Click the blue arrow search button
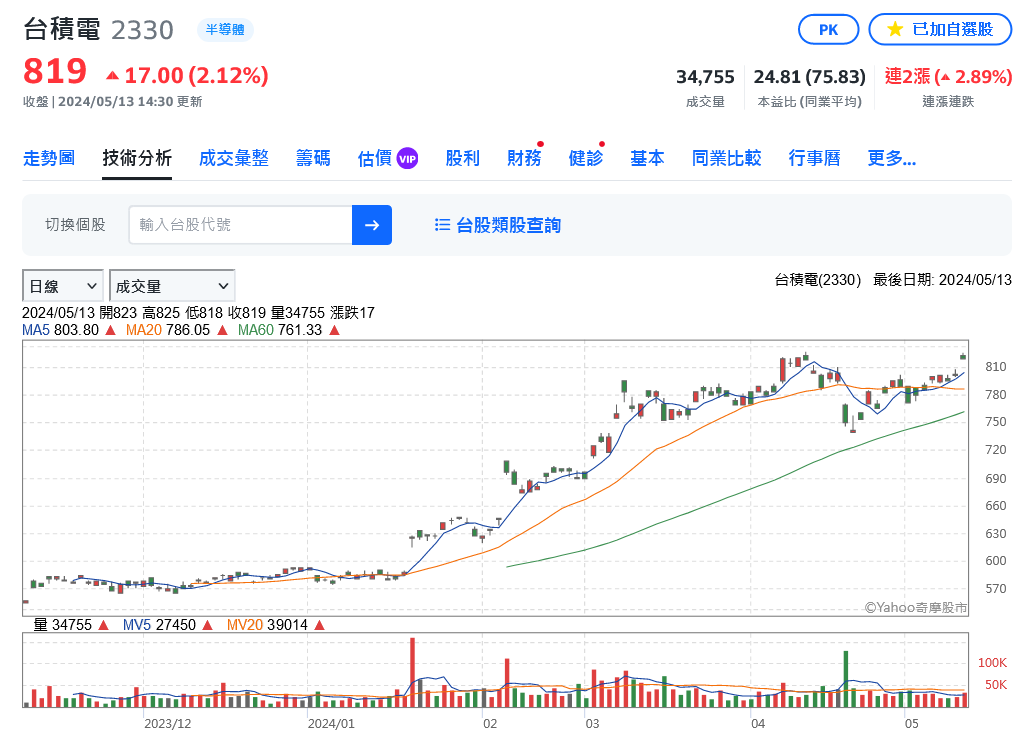 pos(372,225)
